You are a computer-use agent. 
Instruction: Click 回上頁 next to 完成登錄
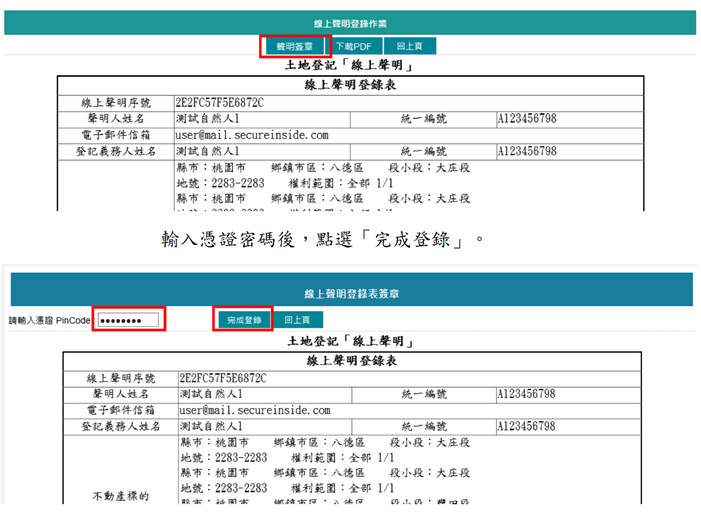(296, 320)
